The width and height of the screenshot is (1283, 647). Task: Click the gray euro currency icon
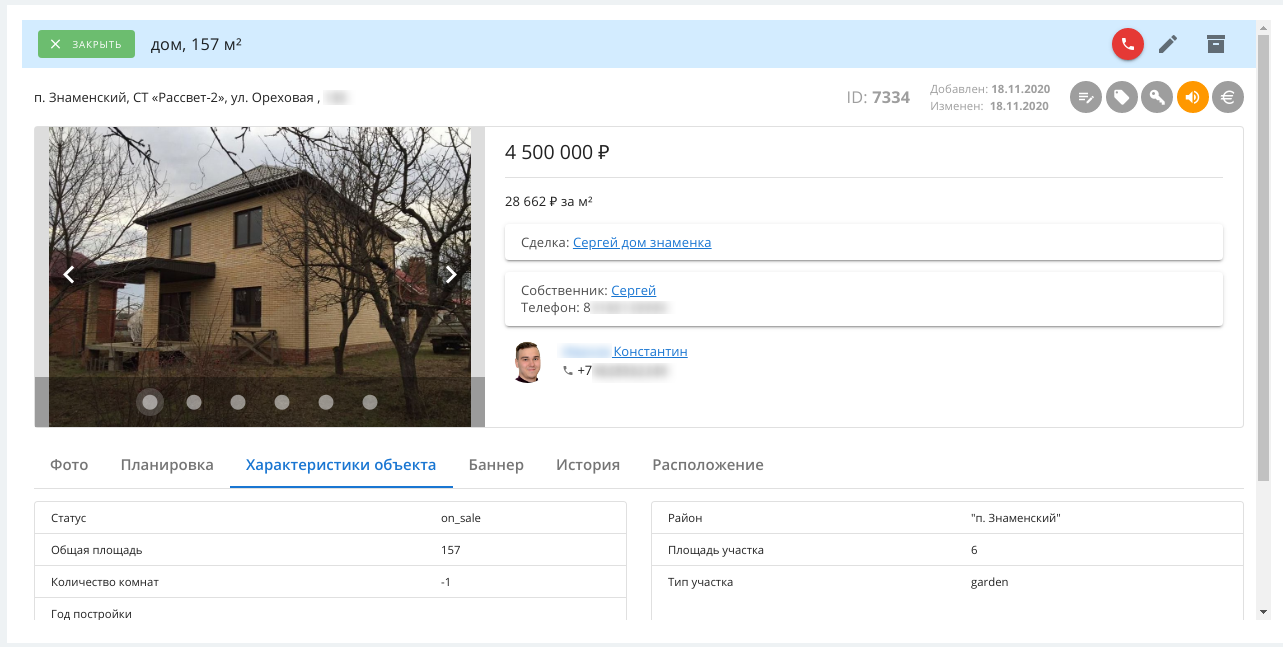tap(1228, 97)
